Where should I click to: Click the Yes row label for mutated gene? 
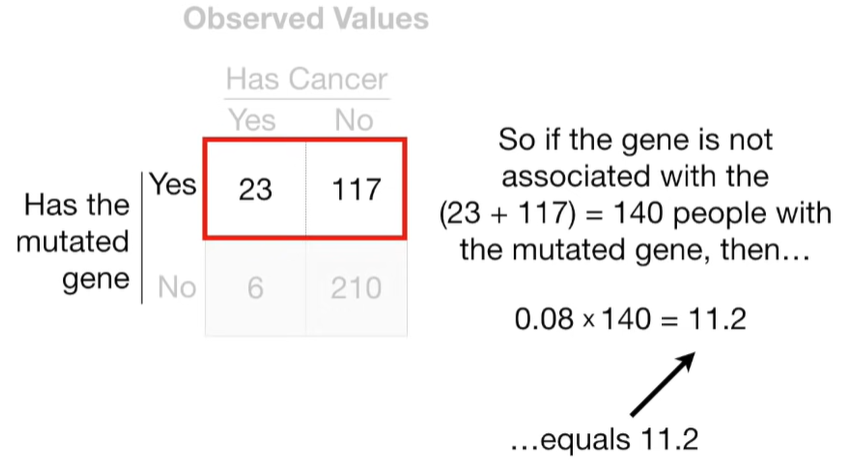pos(173,184)
